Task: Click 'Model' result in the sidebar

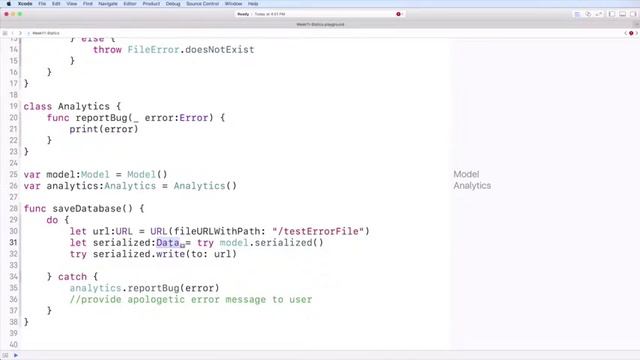Action: pos(466,174)
